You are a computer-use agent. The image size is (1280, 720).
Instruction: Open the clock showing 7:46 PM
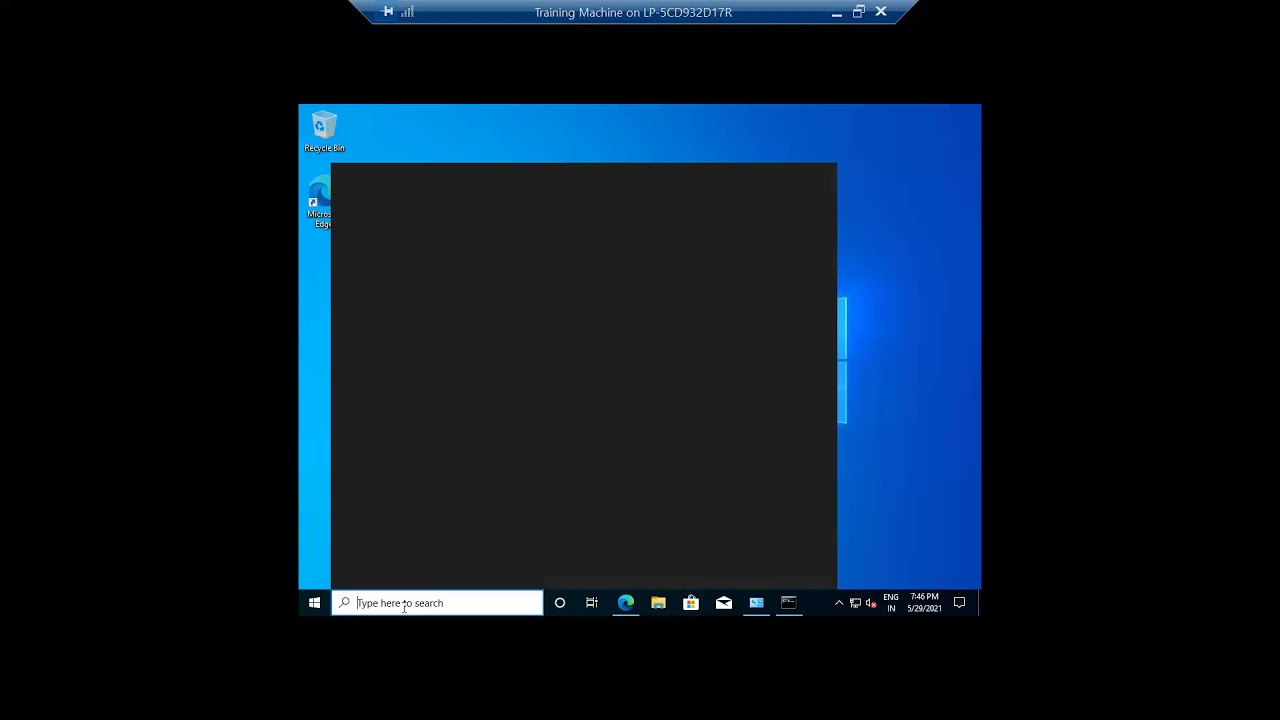click(924, 603)
